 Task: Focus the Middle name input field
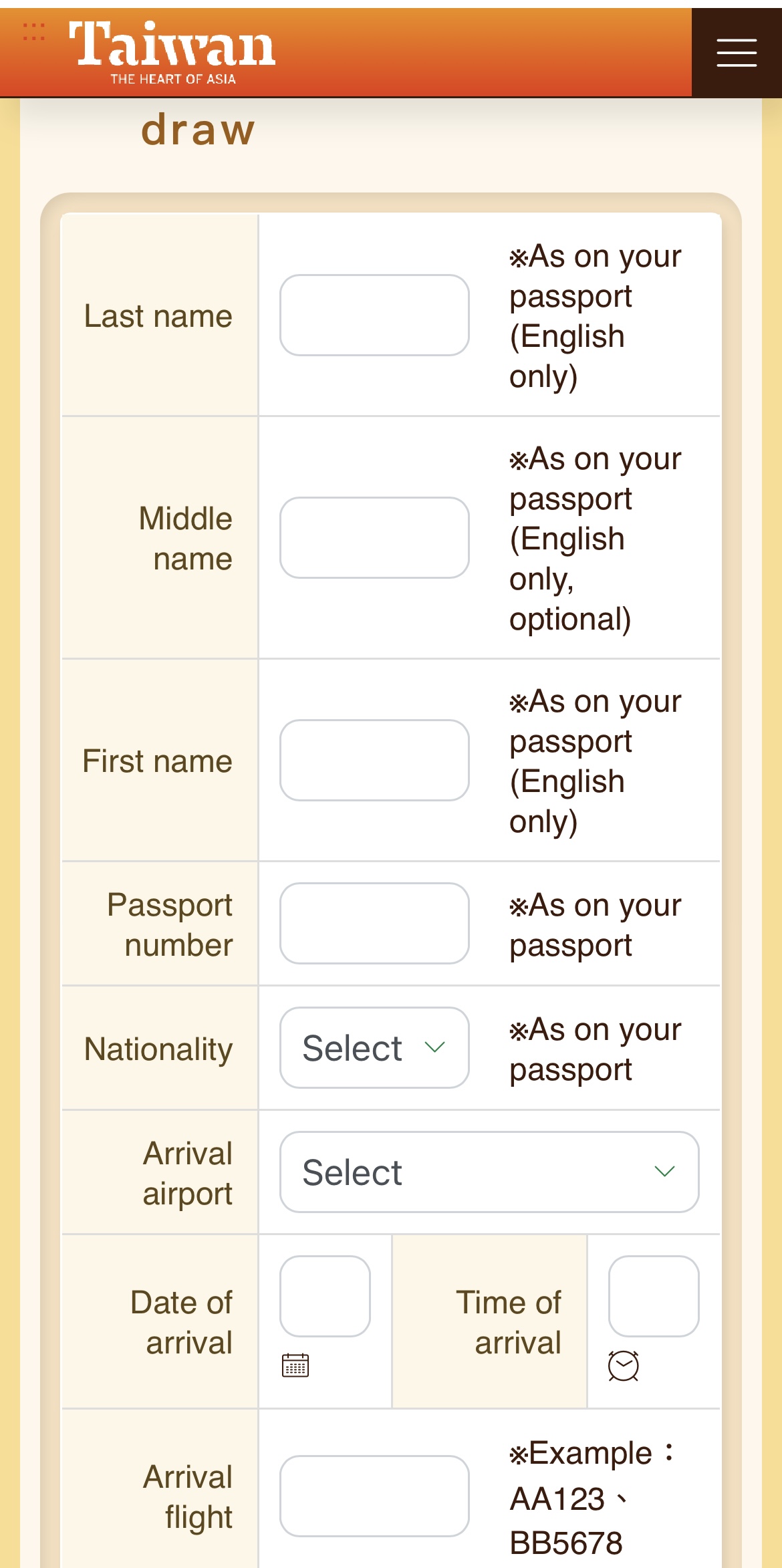click(374, 537)
